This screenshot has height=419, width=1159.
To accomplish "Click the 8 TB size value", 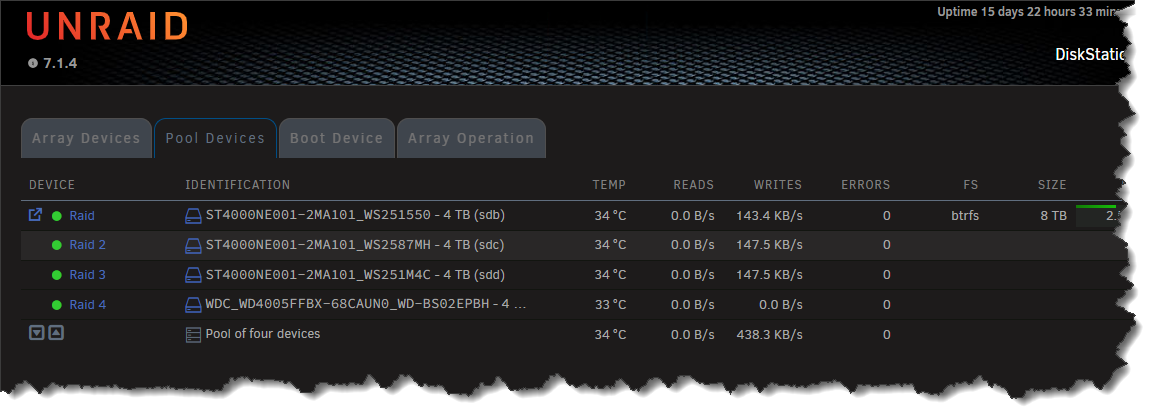I will pyautogui.click(x=1053, y=216).
